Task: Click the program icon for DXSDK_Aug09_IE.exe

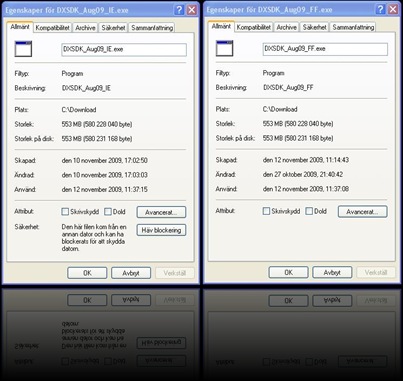Action: [23, 49]
